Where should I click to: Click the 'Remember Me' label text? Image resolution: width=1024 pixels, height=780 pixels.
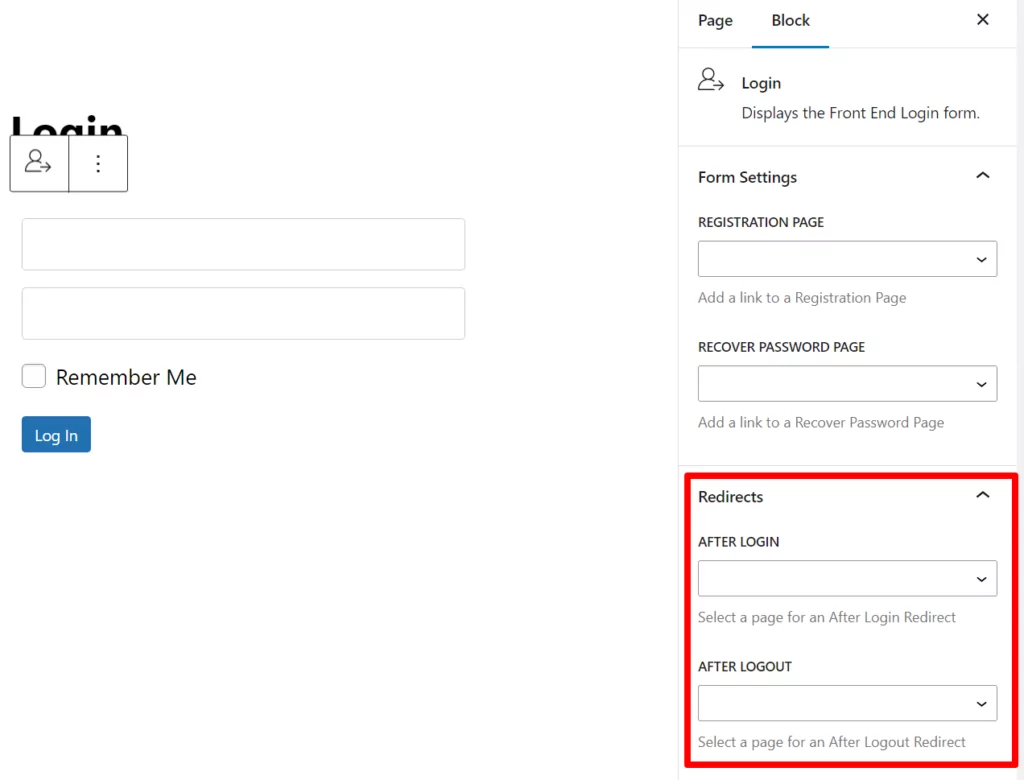coord(126,377)
